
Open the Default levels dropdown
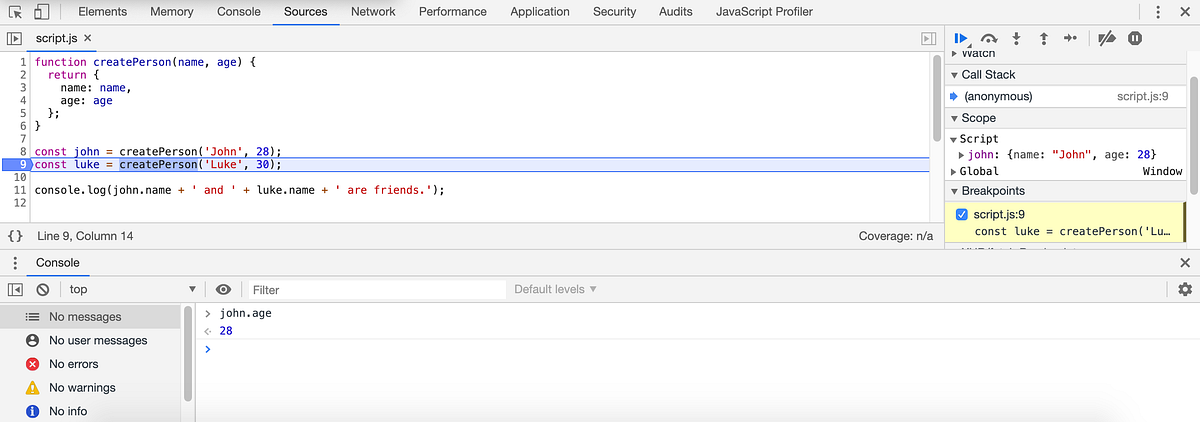pyautogui.click(x=555, y=289)
